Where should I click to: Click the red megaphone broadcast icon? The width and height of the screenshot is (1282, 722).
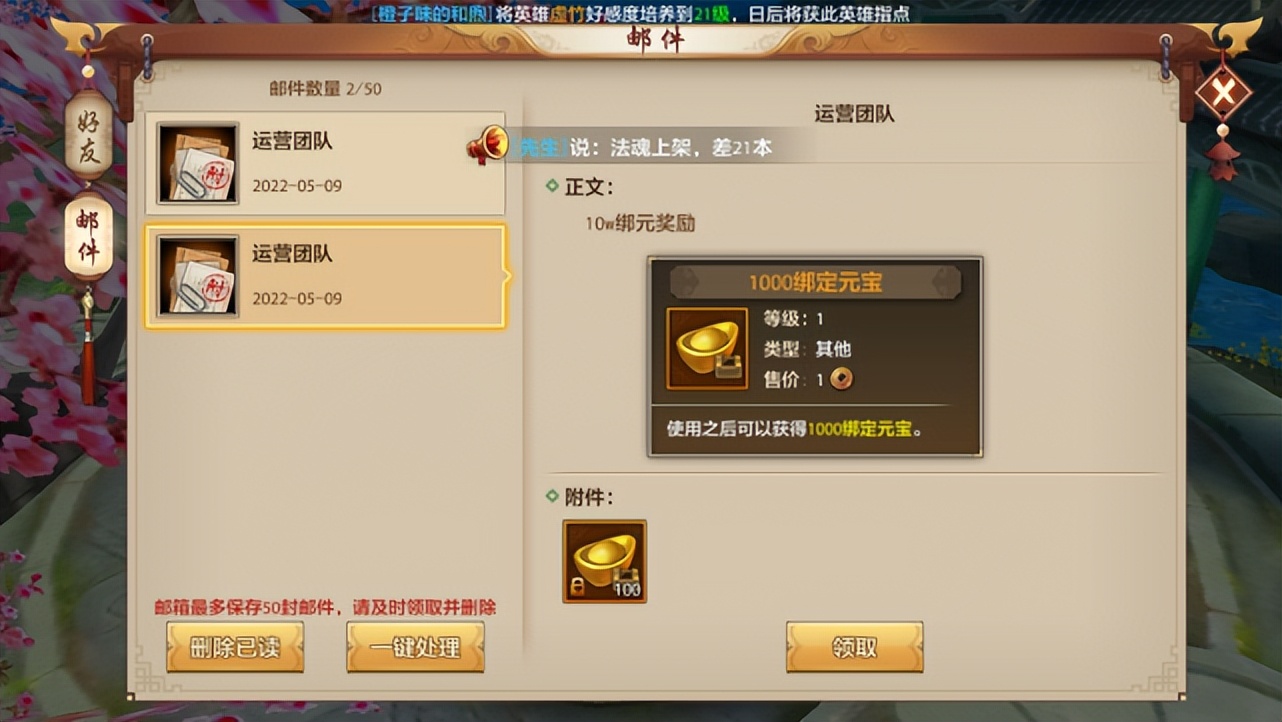(487, 145)
